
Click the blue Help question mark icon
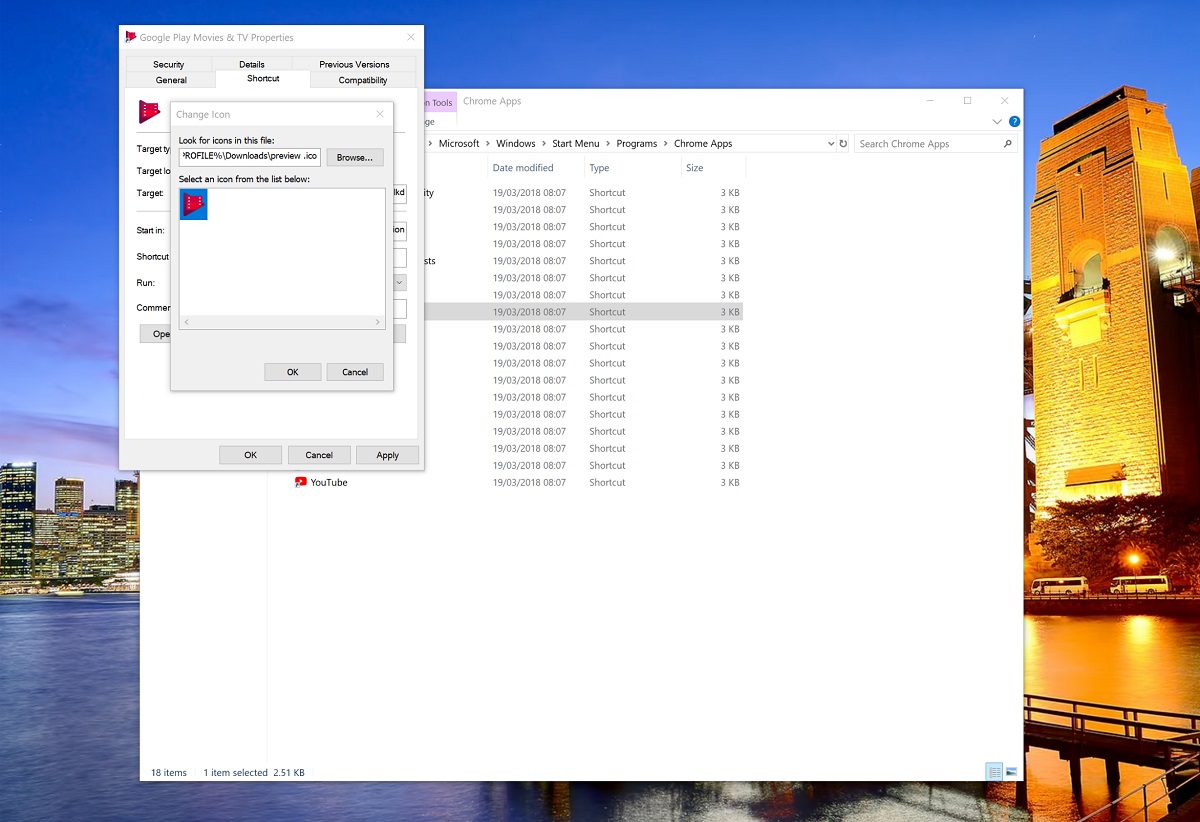pyautogui.click(x=1014, y=121)
